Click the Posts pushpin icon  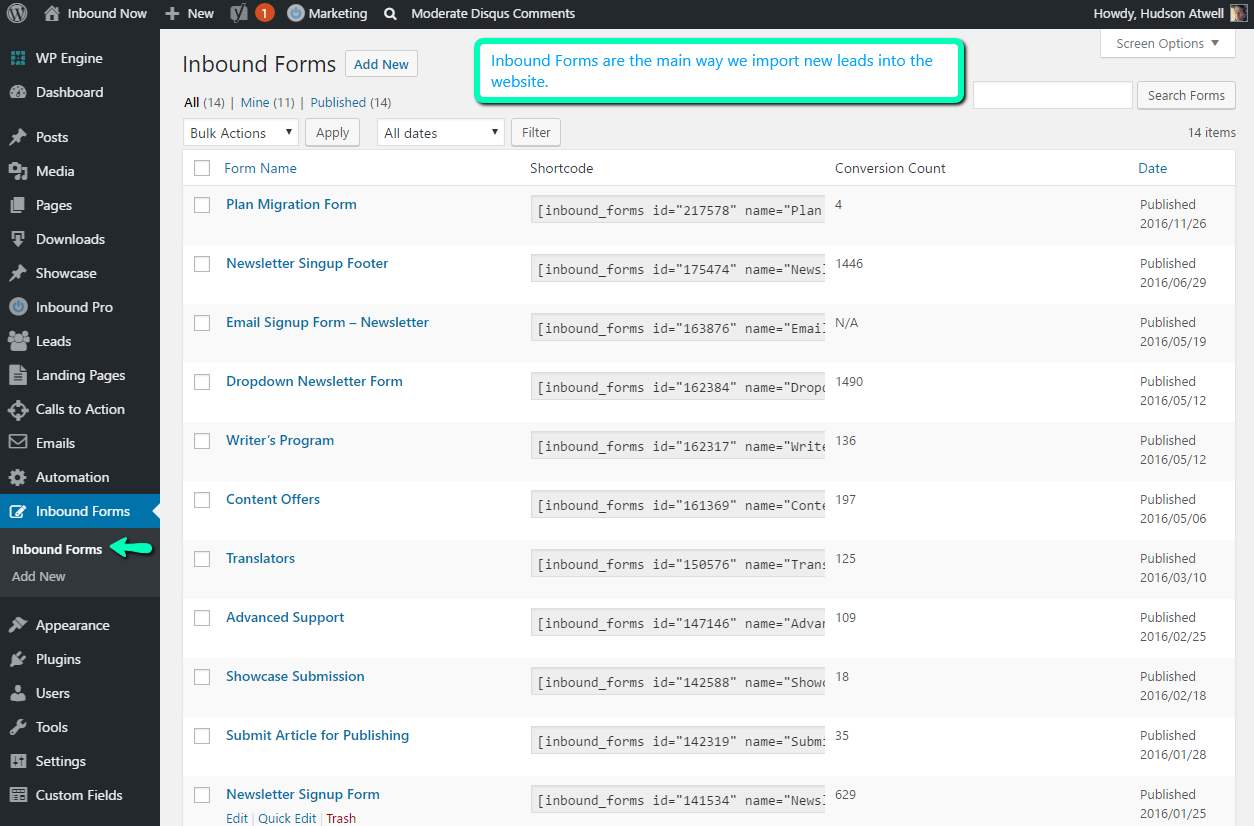tap(18, 137)
